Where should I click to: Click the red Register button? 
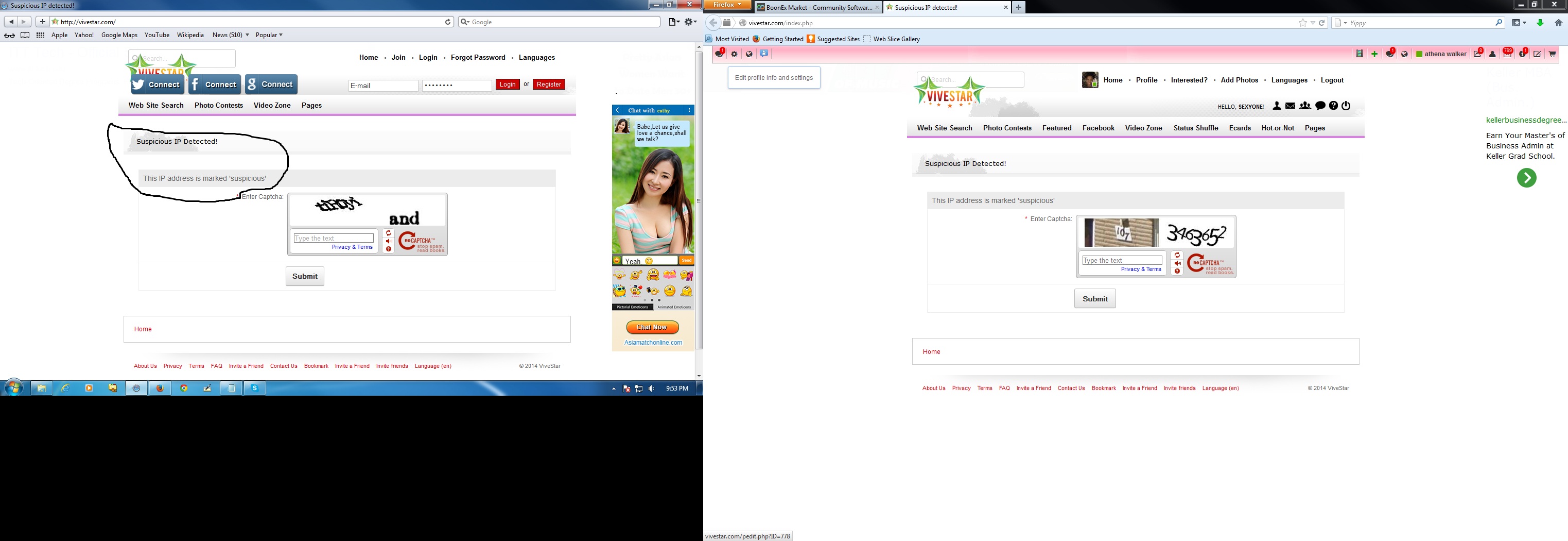click(x=548, y=84)
